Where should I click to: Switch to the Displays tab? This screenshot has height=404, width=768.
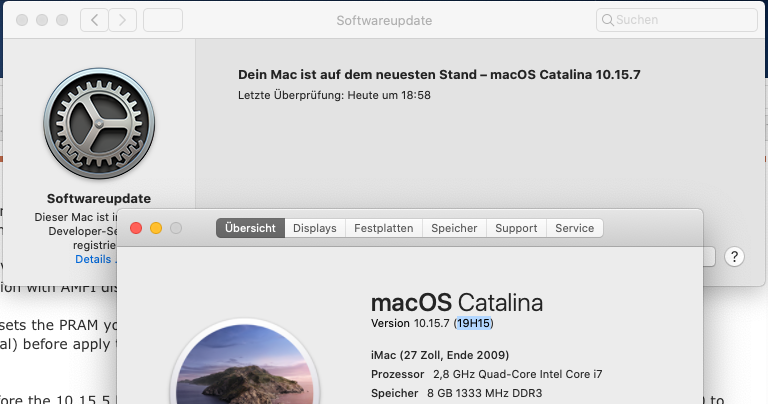point(315,228)
